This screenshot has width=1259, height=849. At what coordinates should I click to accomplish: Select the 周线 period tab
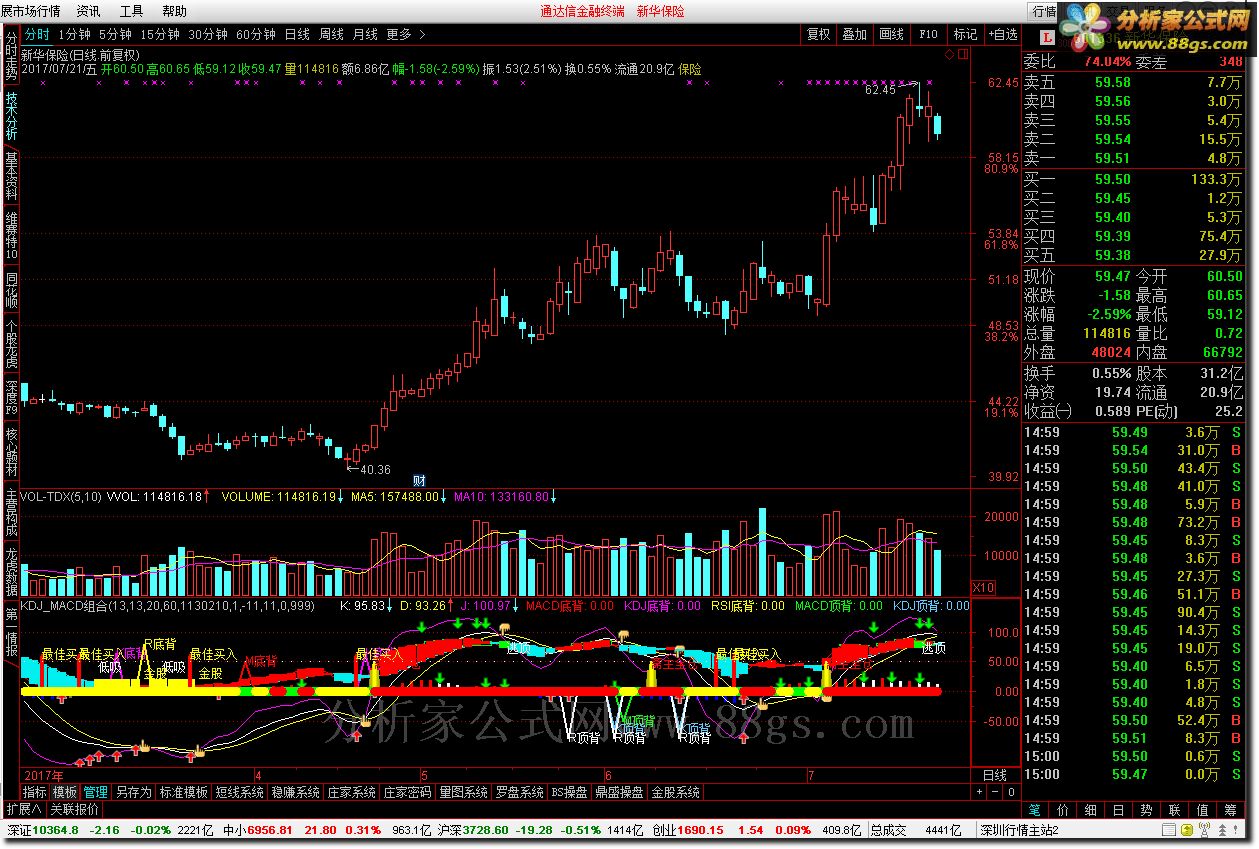[x=331, y=34]
